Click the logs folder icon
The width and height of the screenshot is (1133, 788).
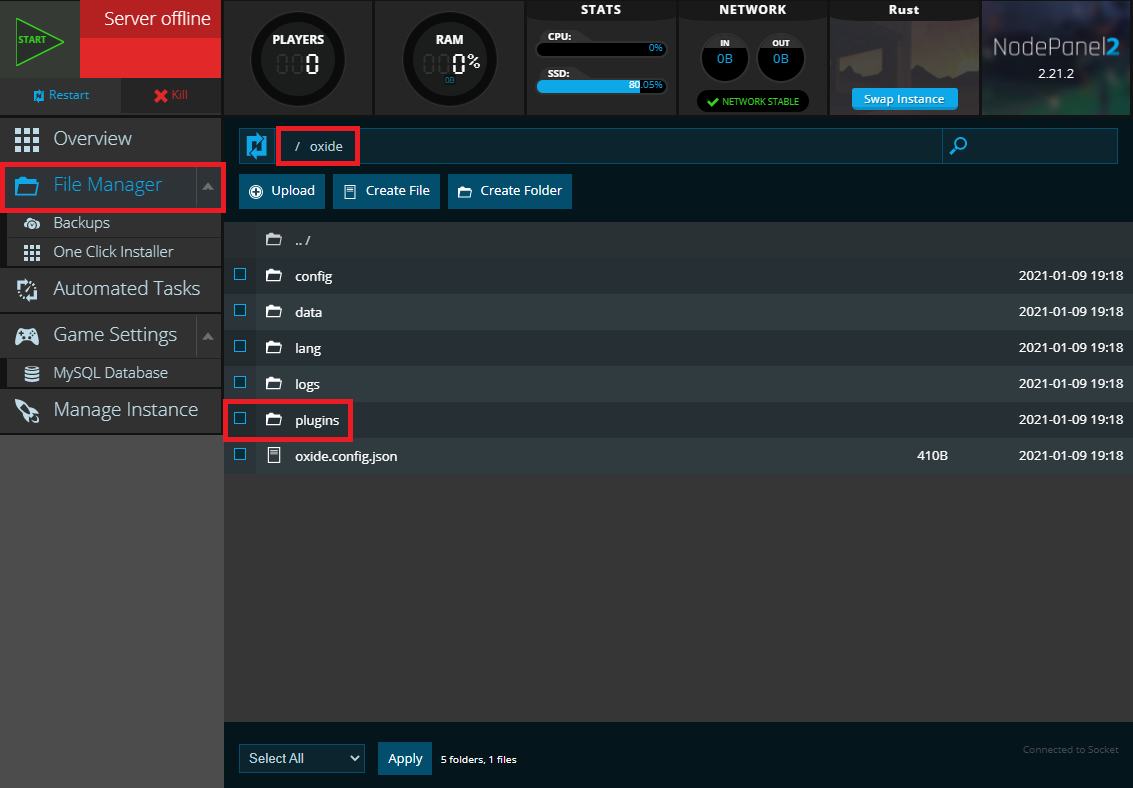point(274,384)
